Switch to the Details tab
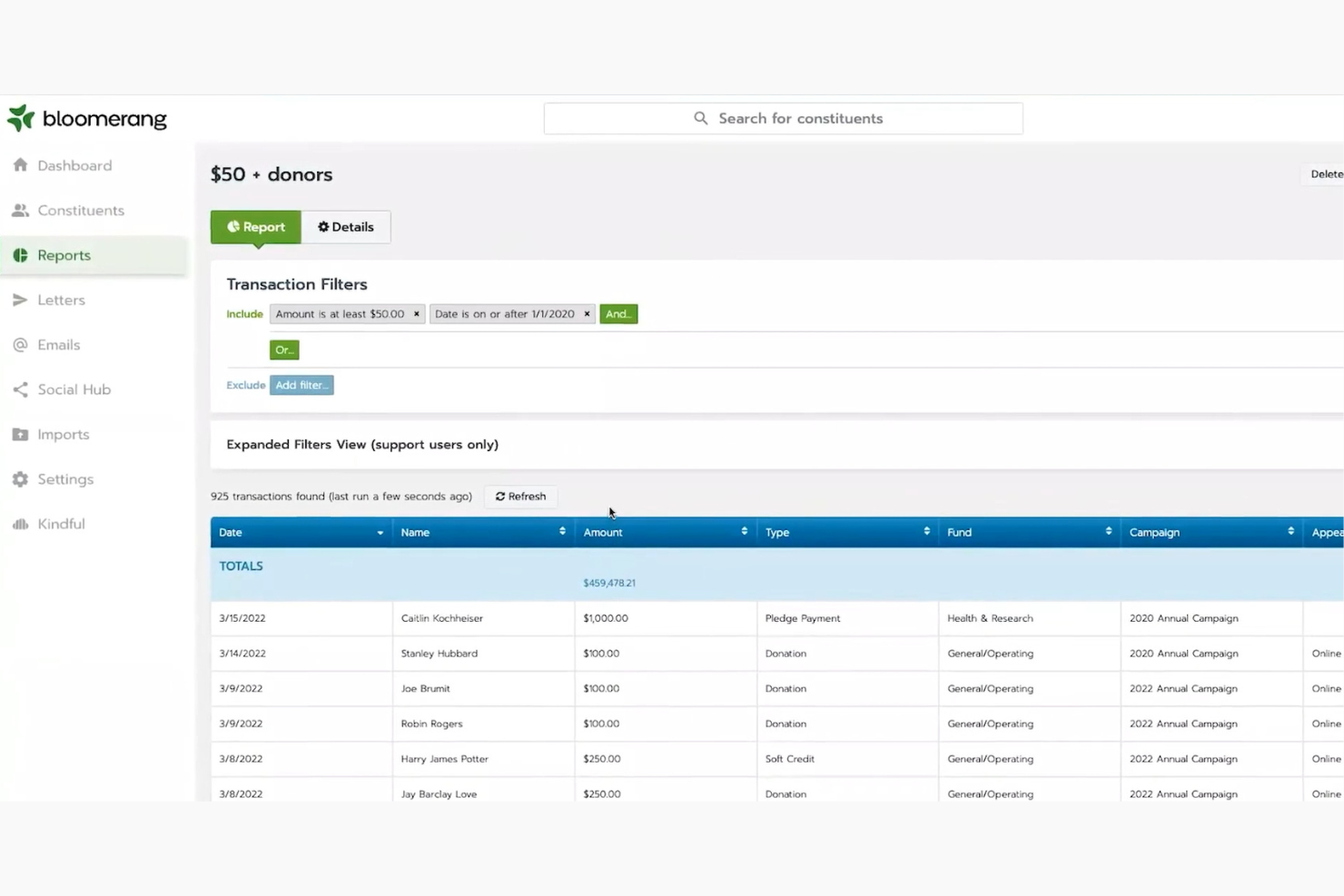This screenshot has height=896, width=1344. tap(346, 227)
